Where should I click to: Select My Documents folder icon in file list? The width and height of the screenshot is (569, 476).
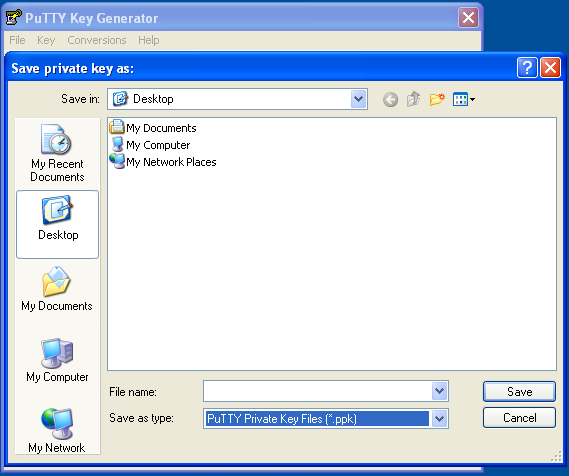[117, 127]
